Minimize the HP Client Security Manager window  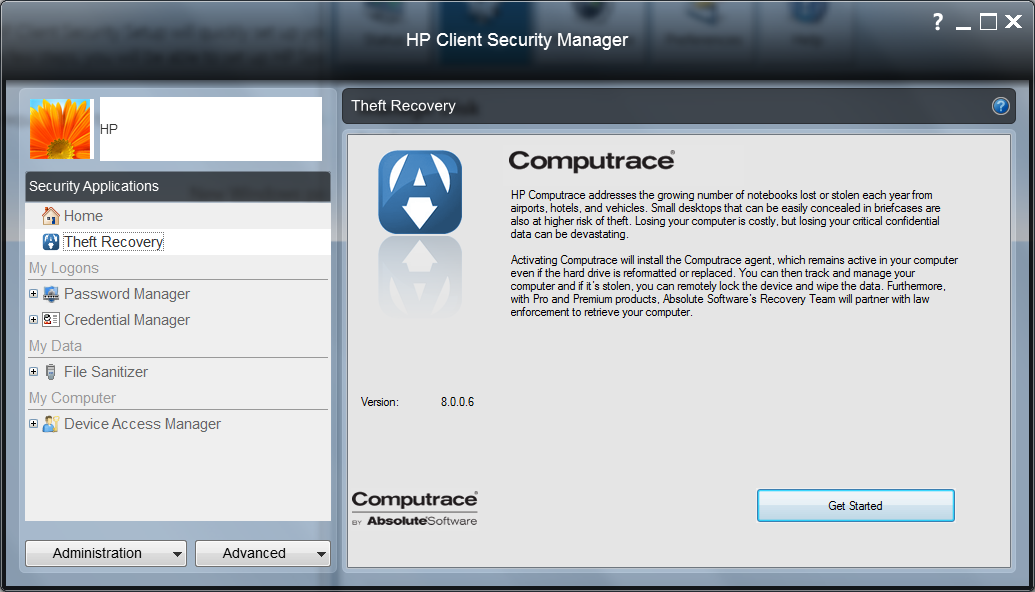pyautogui.click(x=963, y=26)
